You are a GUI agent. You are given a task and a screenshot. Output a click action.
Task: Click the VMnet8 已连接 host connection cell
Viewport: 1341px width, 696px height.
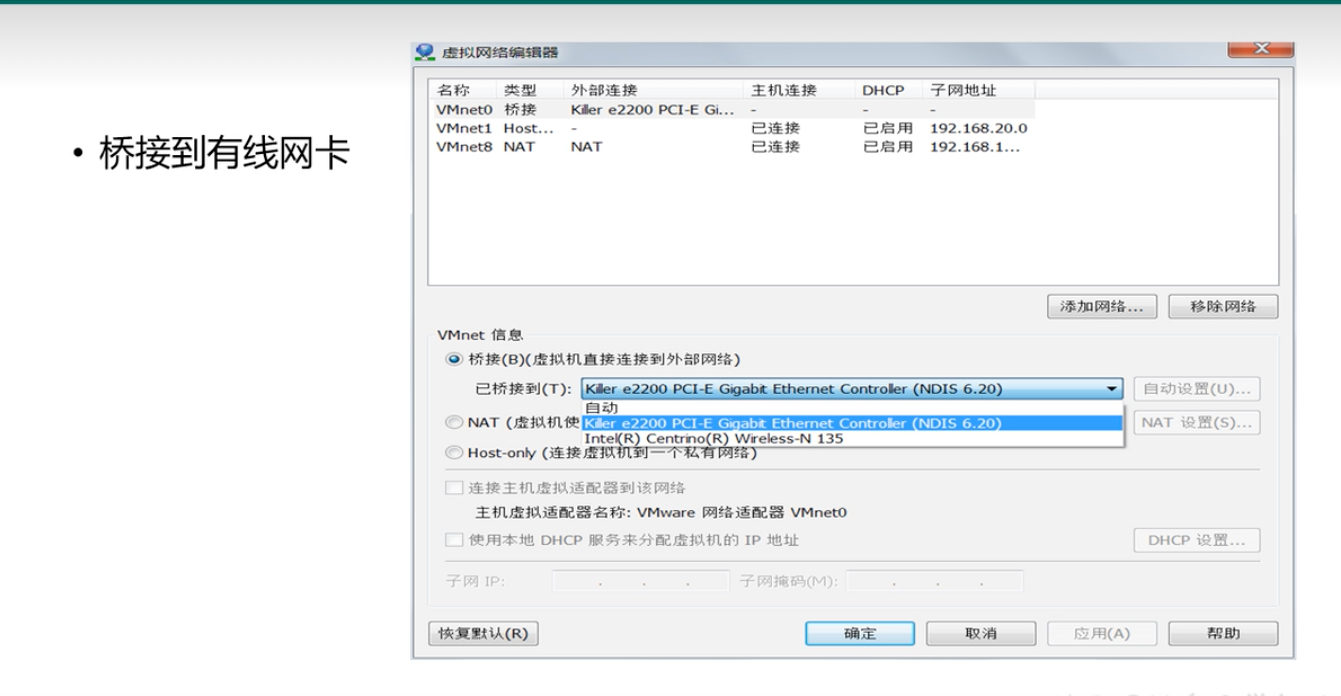coord(776,146)
